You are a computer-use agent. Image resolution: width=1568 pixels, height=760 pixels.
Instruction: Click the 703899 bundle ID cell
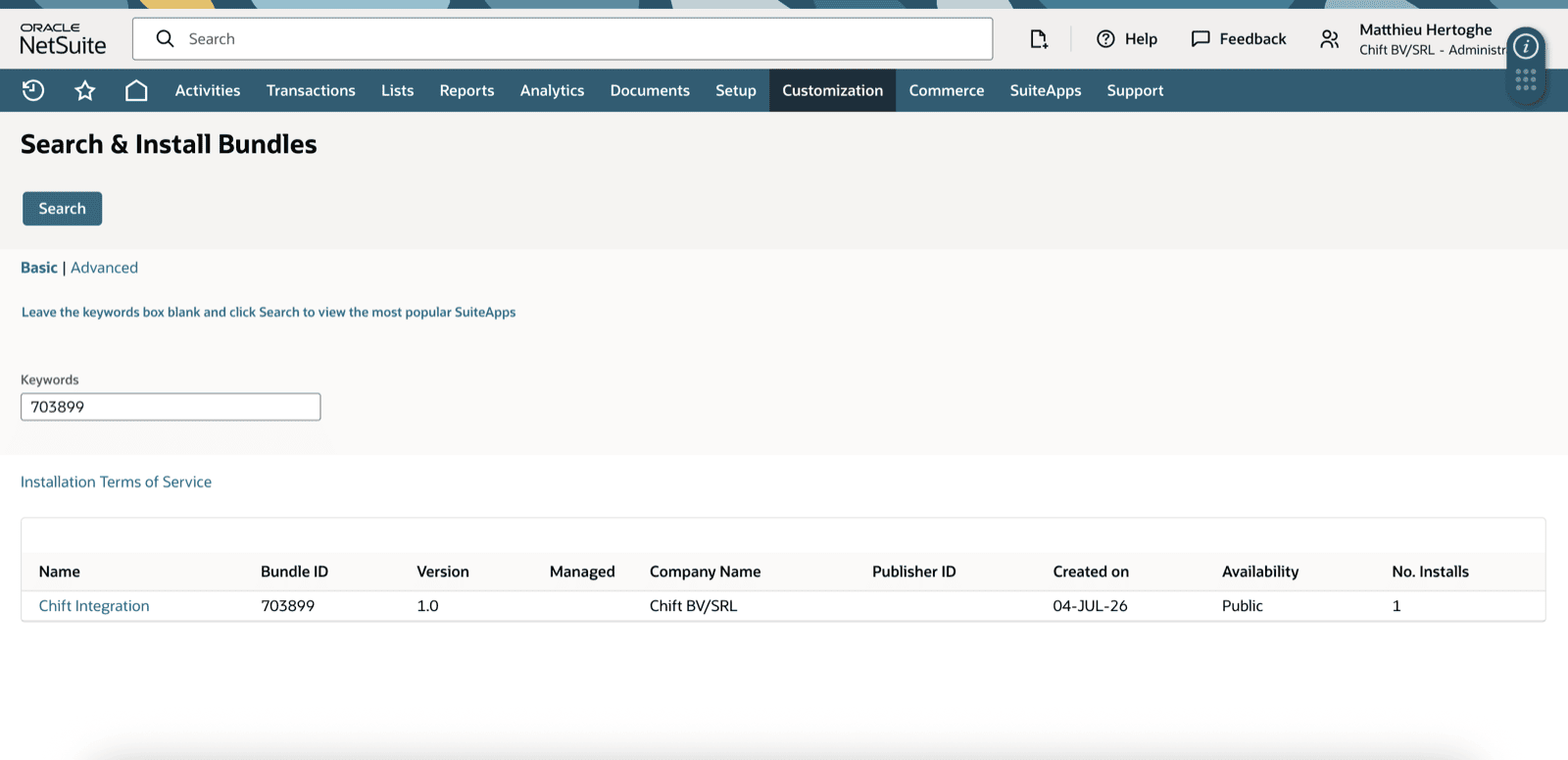click(x=287, y=606)
